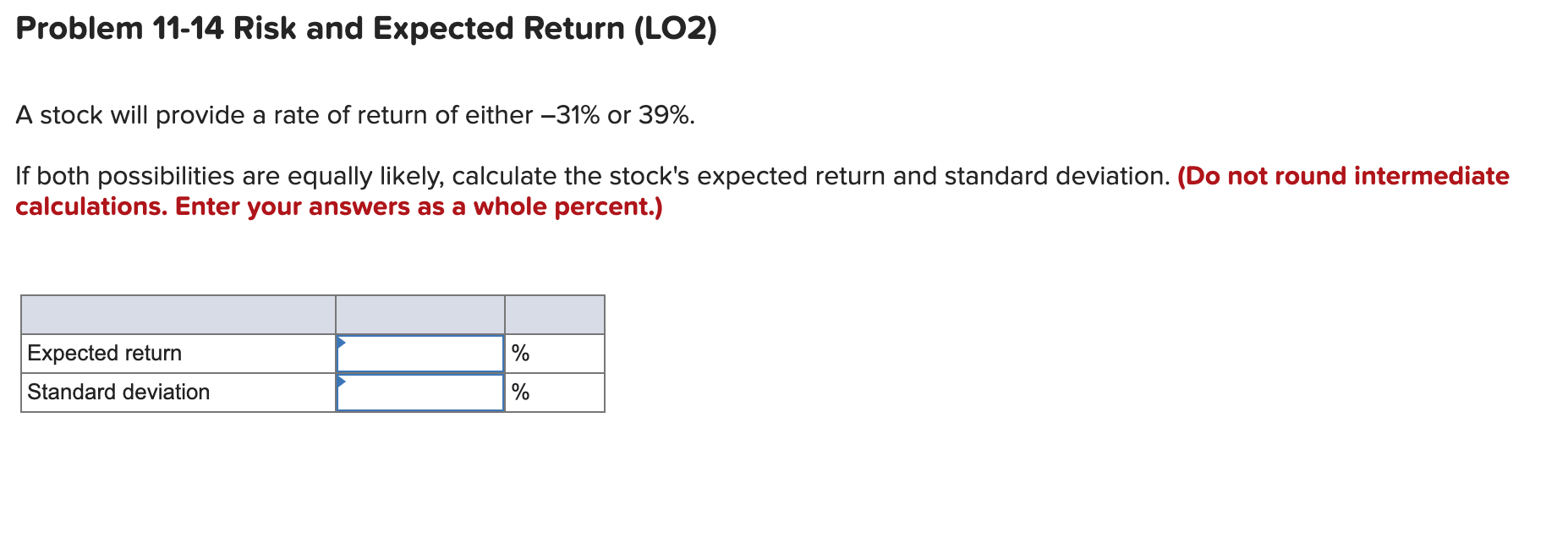The height and width of the screenshot is (533, 1568).
Task: Click the sentence mentioning -31% or 39%
Action: [354, 115]
